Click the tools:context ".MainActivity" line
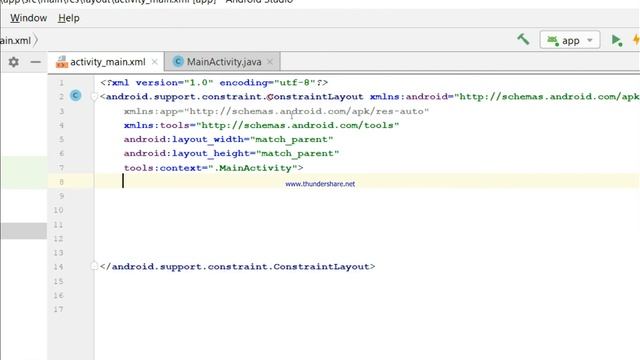The height and width of the screenshot is (360, 640). tap(213, 168)
